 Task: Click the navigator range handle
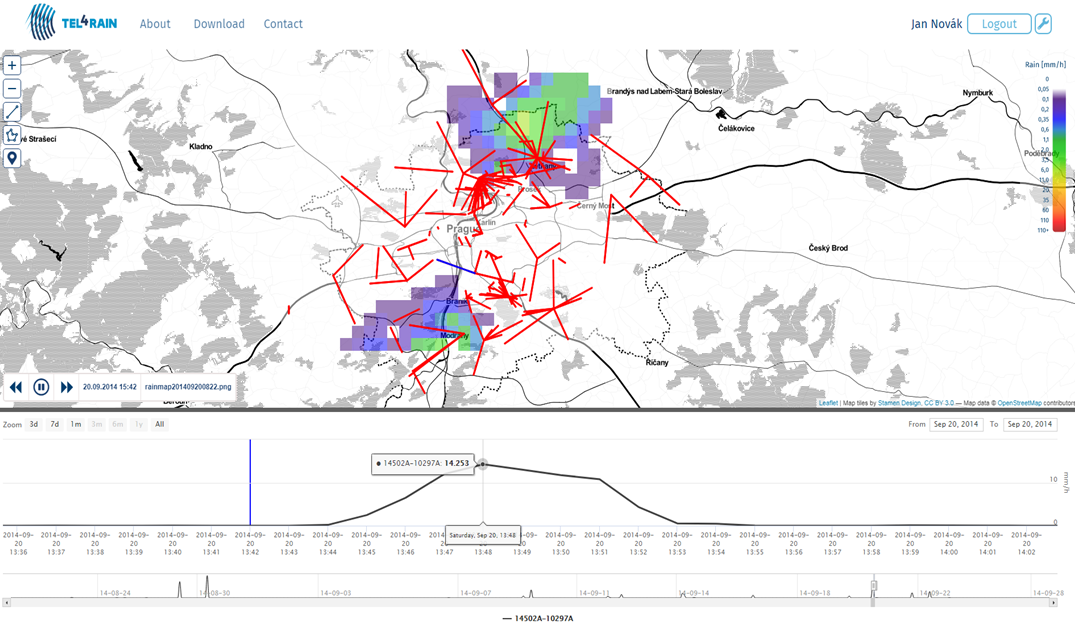[x=874, y=586]
